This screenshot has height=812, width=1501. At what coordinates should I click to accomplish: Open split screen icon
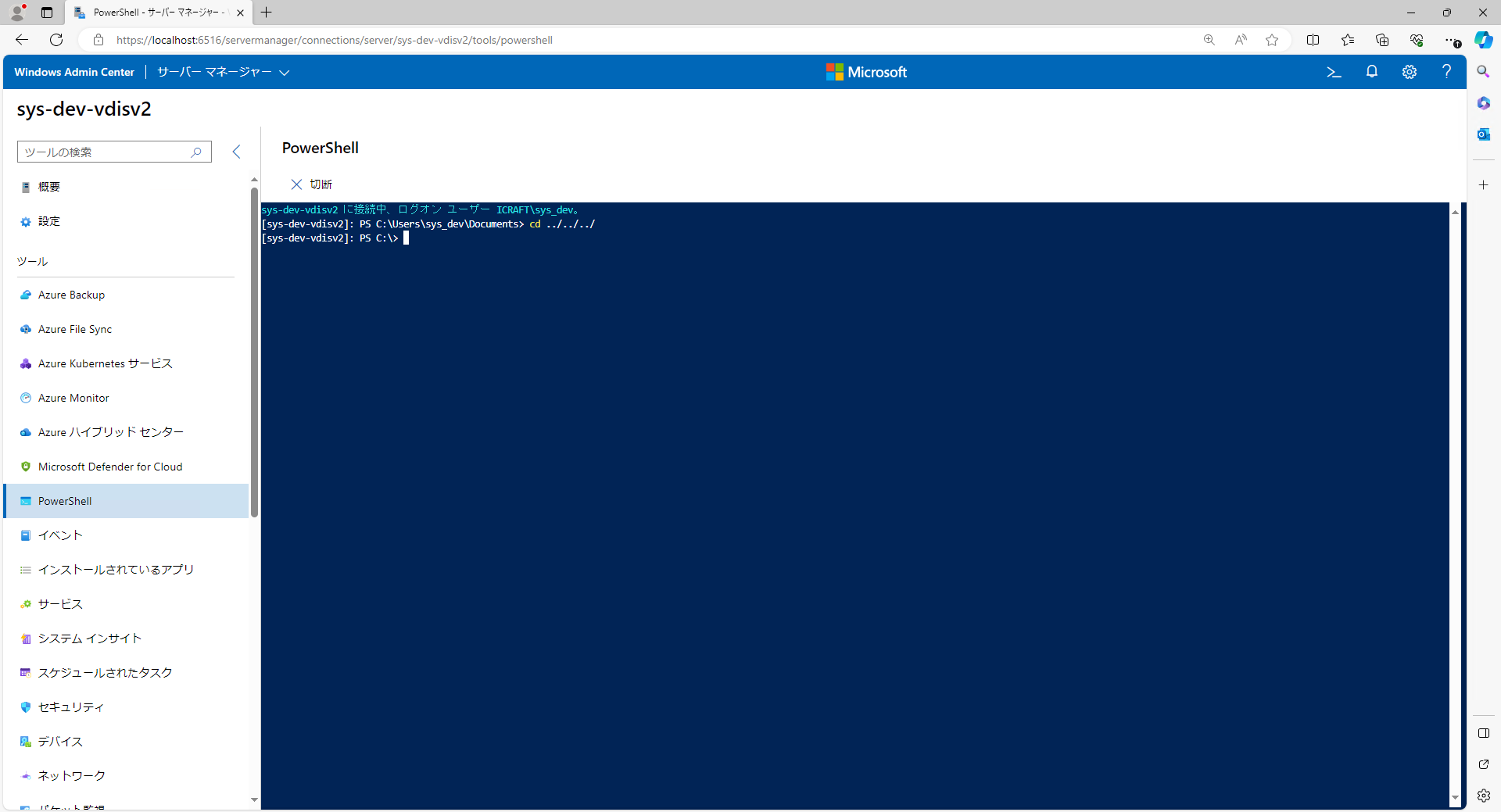pyautogui.click(x=1313, y=40)
